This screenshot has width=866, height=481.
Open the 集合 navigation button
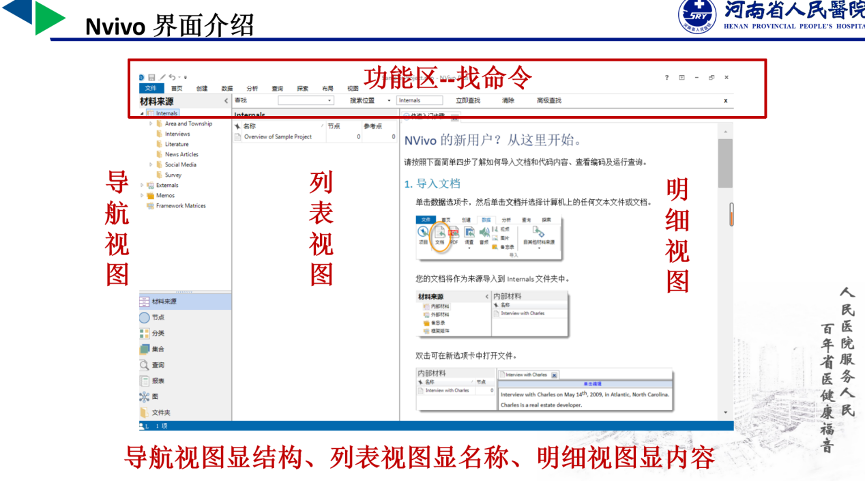pyautogui.click(x=184, y=349)
